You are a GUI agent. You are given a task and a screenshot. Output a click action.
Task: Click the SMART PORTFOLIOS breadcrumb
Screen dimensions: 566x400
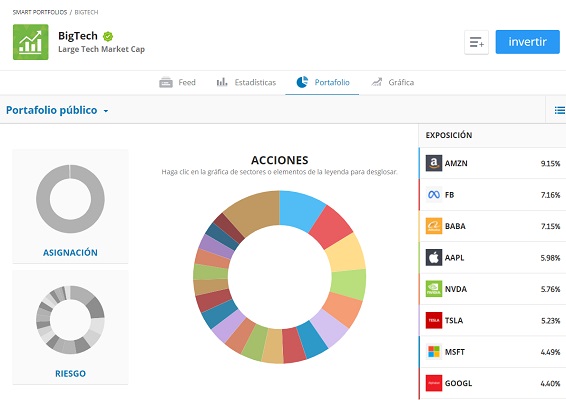coord(40,12)
